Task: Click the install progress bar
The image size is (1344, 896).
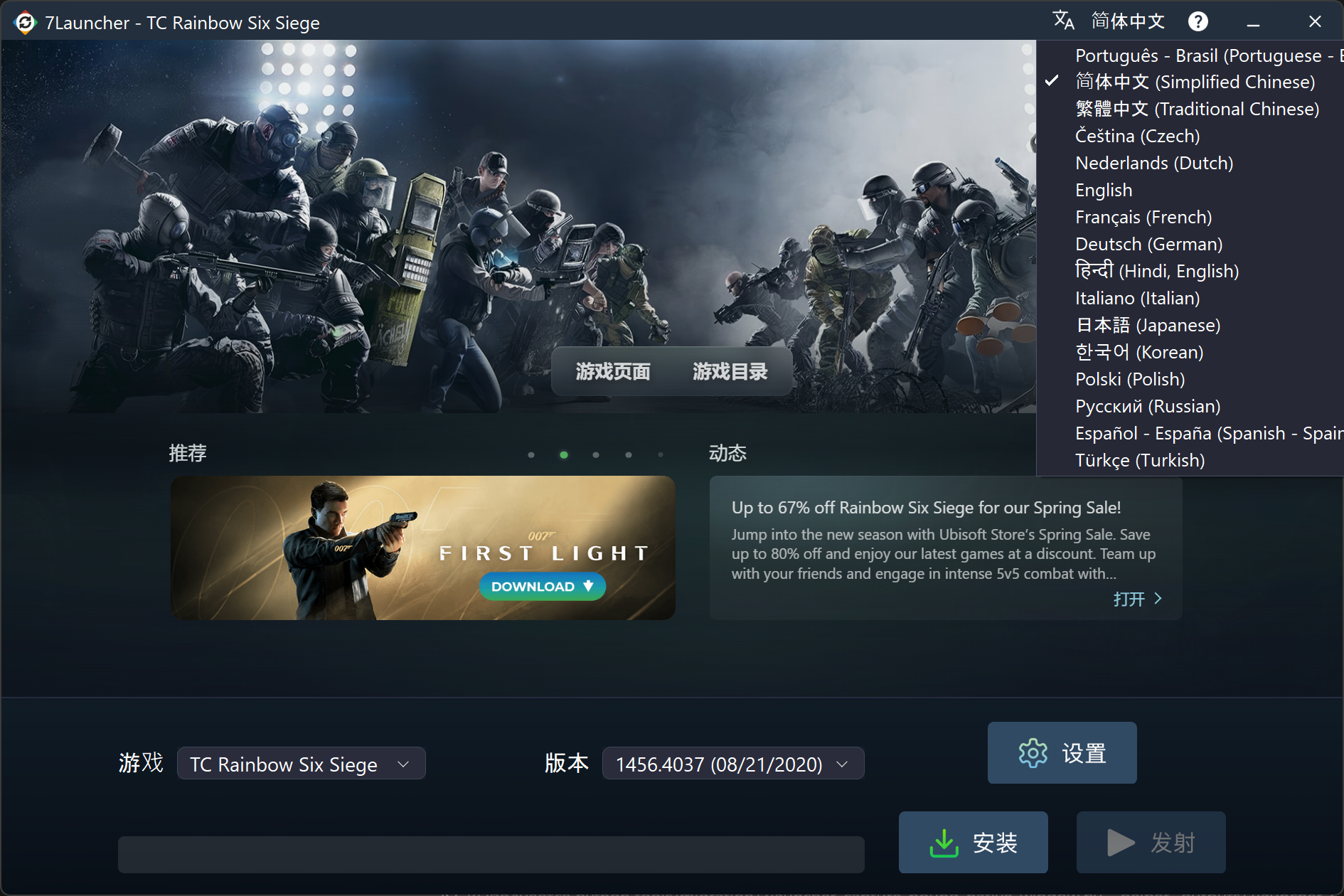Action: 491,854
